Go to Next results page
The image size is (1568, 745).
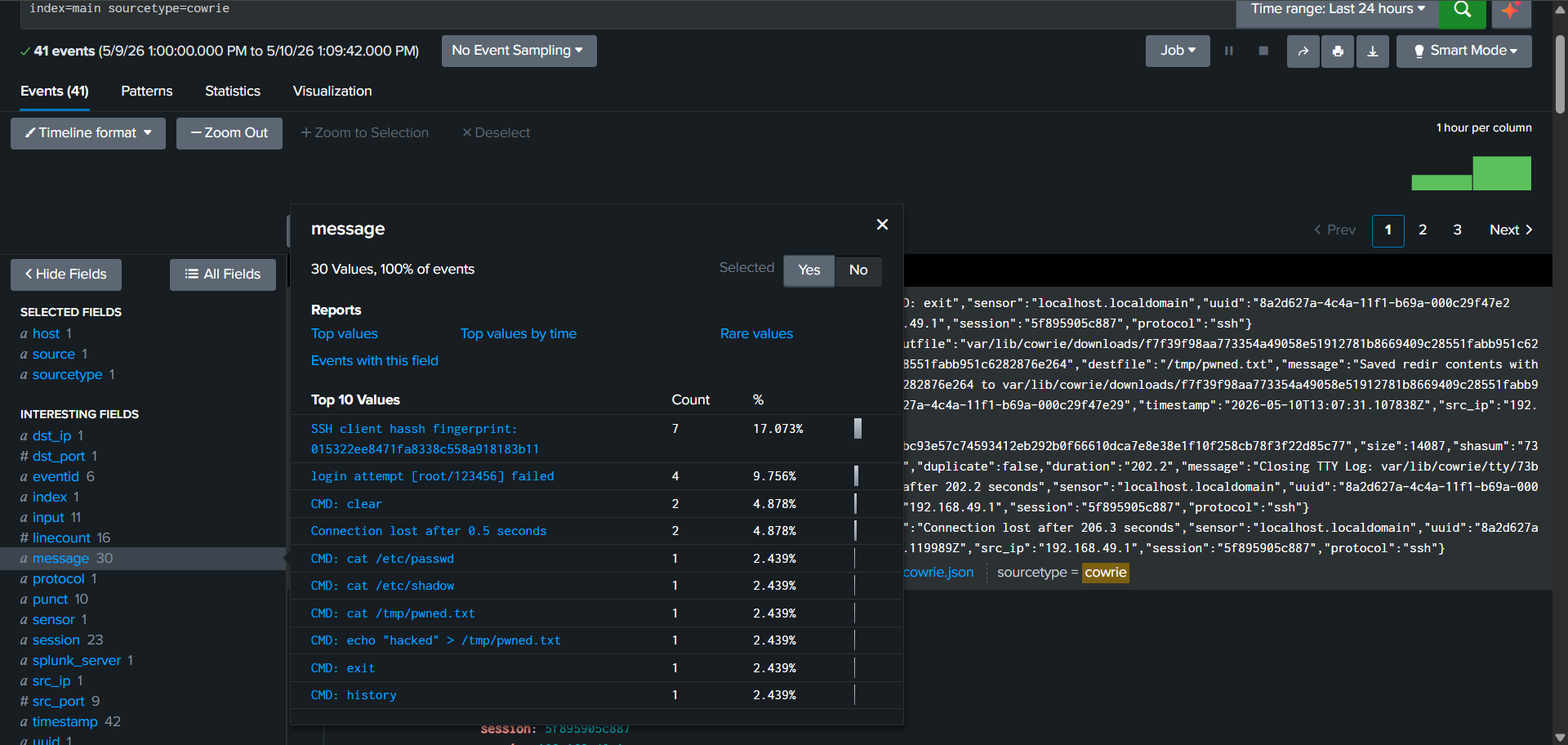click(x=1511, y=230)
